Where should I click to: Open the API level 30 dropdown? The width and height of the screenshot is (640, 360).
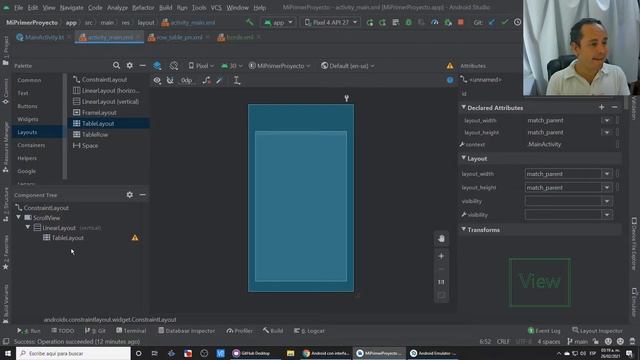[x=232, y=66]
